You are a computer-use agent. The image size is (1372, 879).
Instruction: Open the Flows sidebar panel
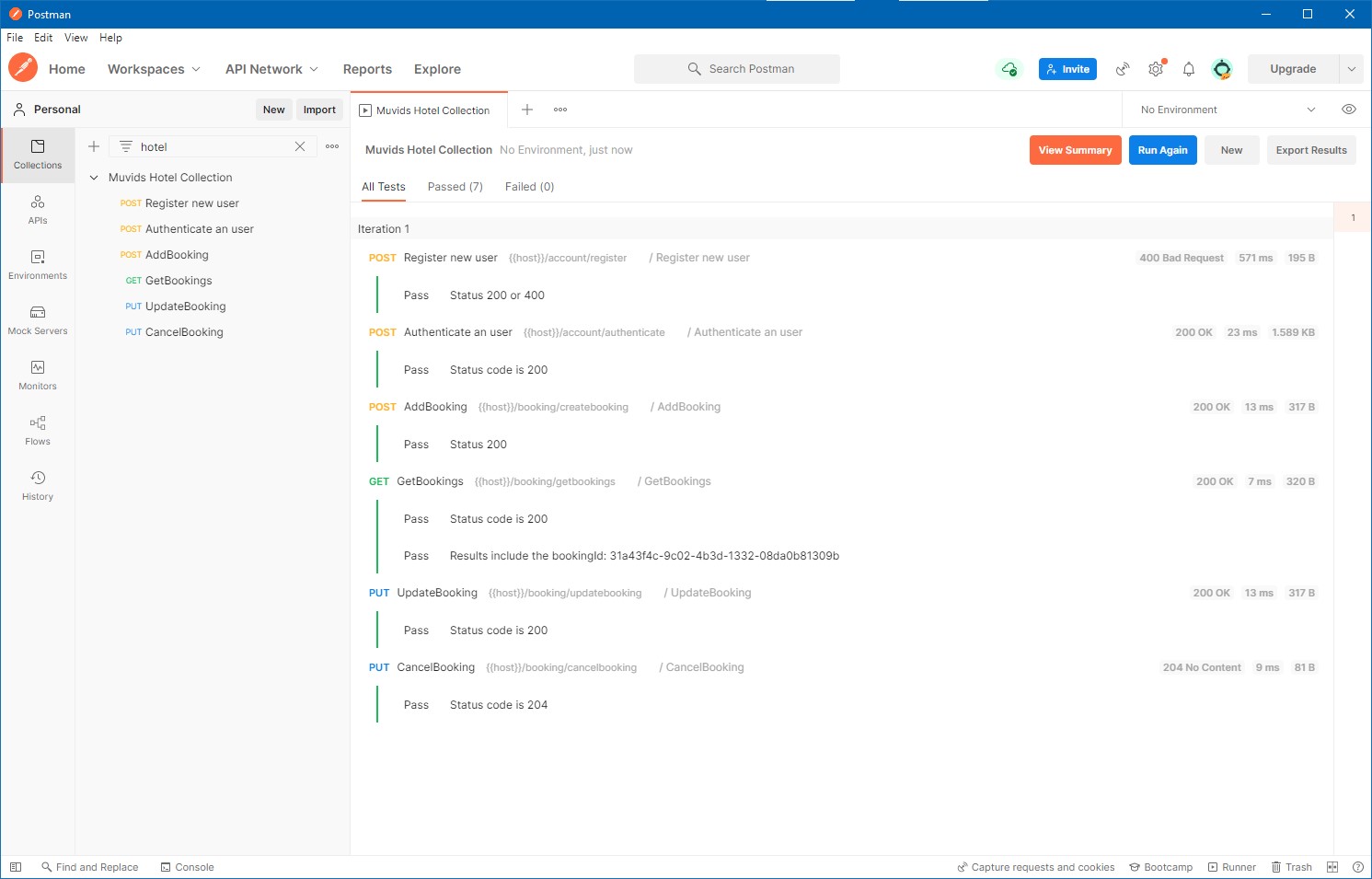click(x=38, y=431)
